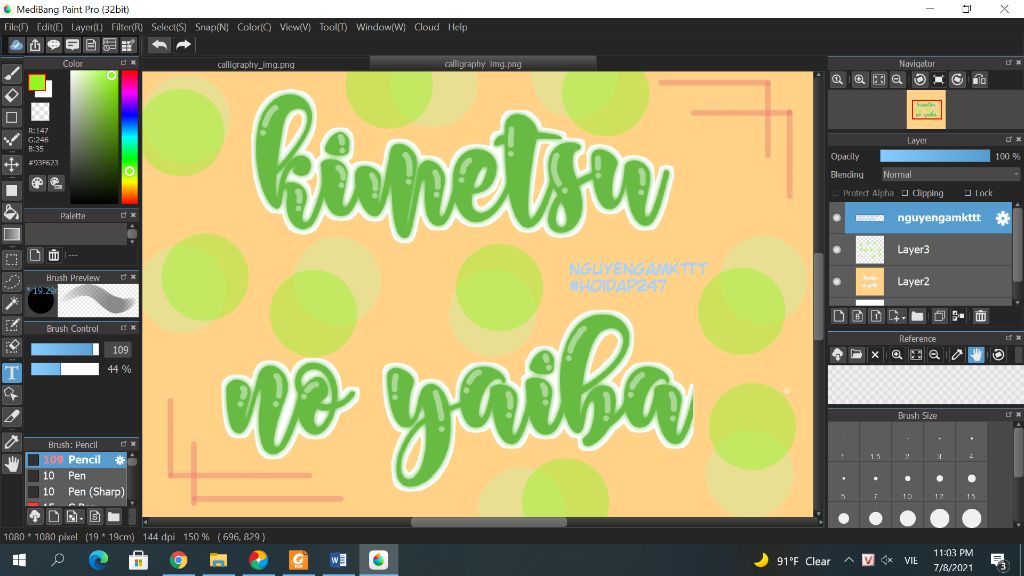Select the Move tool
The image size is (1024, 576).
12,164
